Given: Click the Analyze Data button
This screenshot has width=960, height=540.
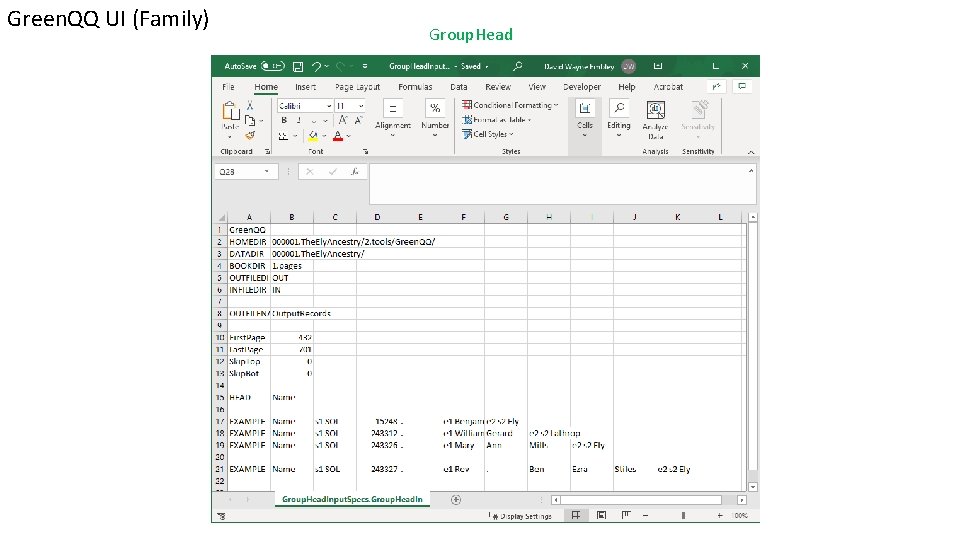Looking at the screenshot, I should pos(655,119).
